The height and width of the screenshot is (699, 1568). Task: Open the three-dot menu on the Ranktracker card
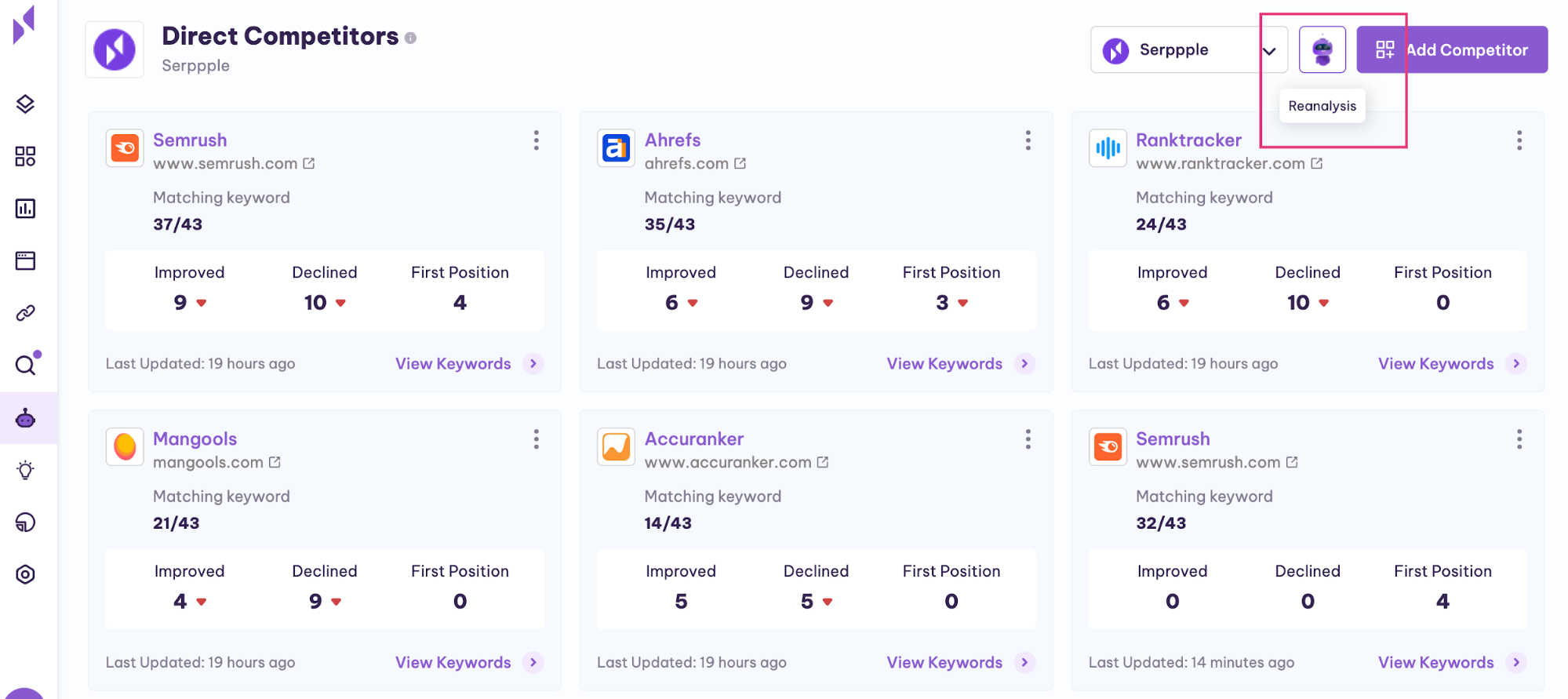point(1519,140)
